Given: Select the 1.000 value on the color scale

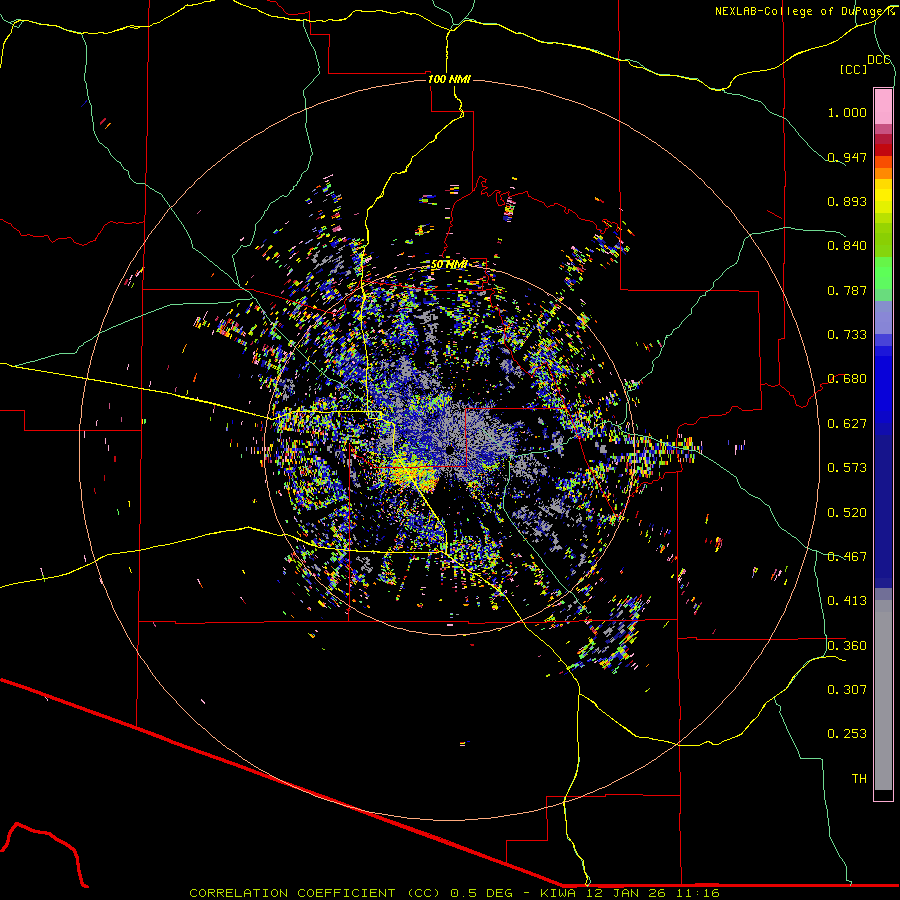Looking at the screenshot, I should coord(847,112).
